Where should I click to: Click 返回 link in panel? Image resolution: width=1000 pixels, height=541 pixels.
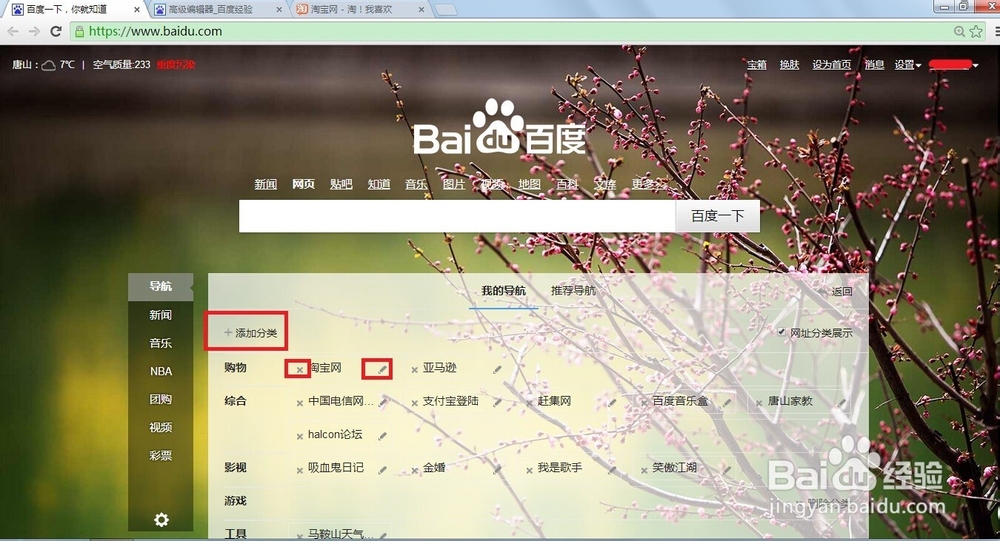(x=842, y=292)
